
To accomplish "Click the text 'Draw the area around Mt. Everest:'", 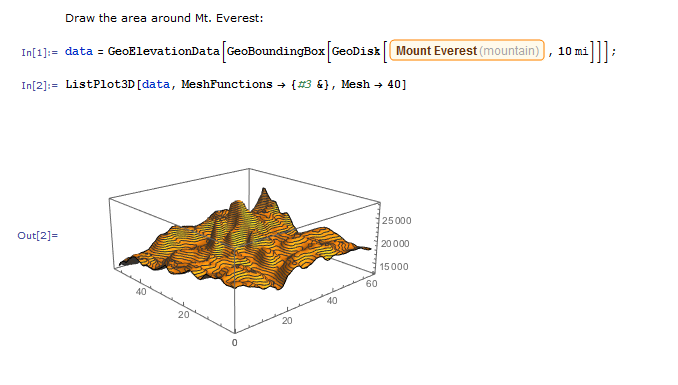I will click(x=164, y=18).
